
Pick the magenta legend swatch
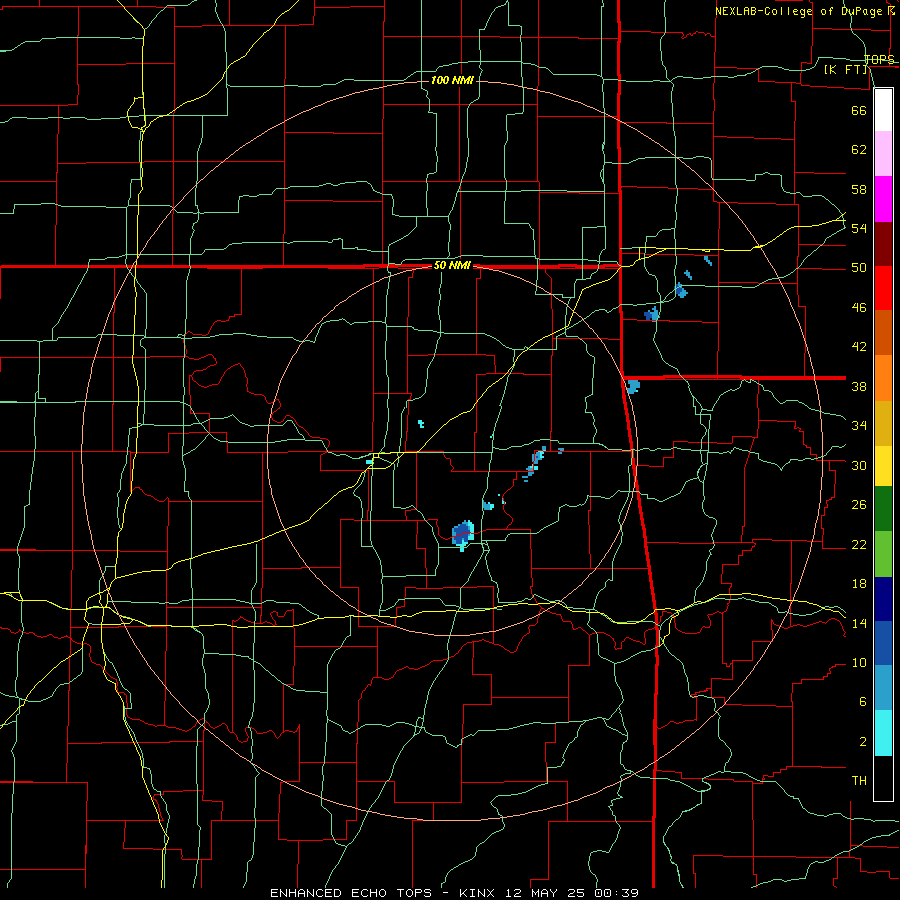(883, 199)
